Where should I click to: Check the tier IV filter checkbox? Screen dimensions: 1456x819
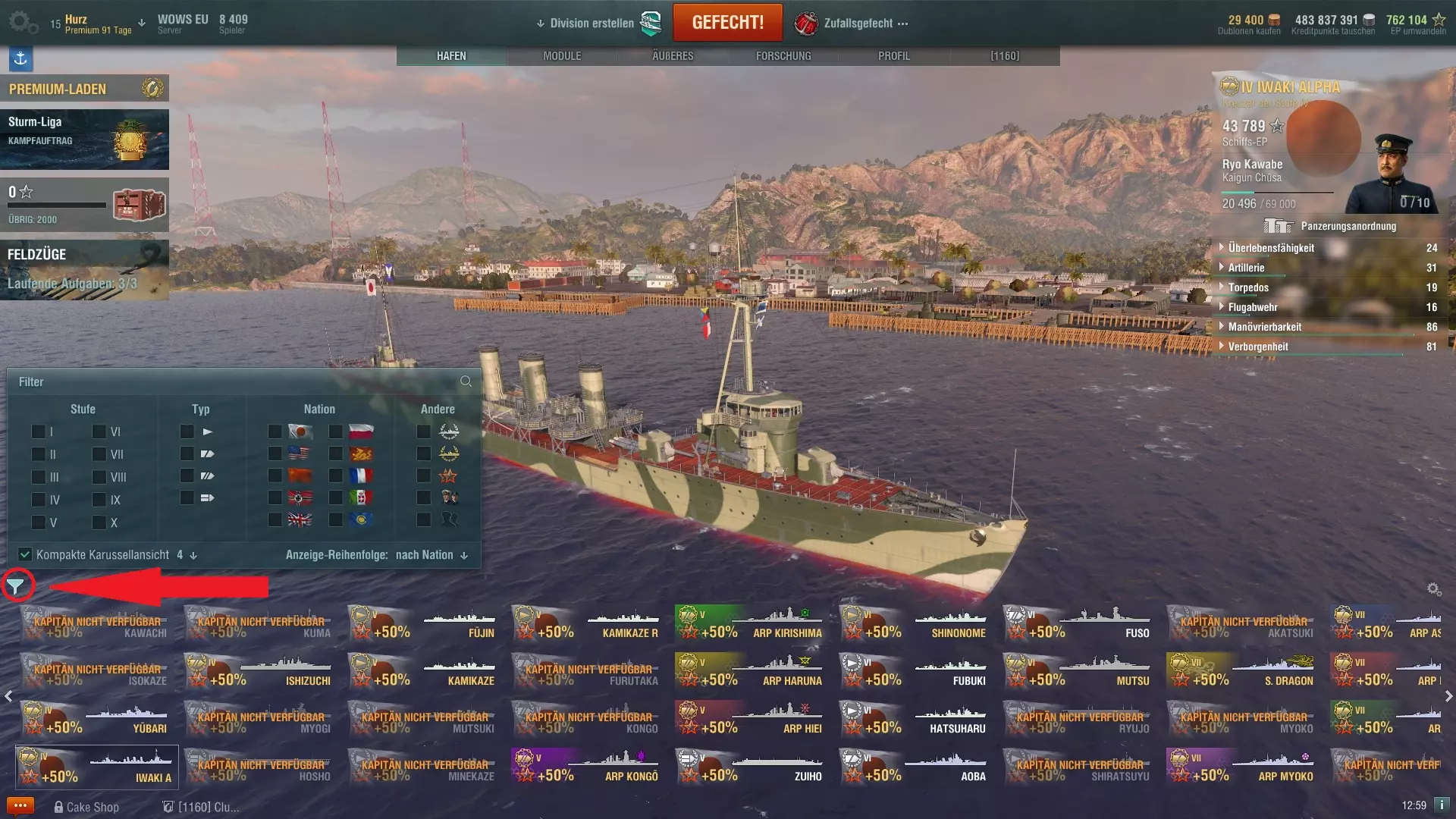click(x=39, y=500)
